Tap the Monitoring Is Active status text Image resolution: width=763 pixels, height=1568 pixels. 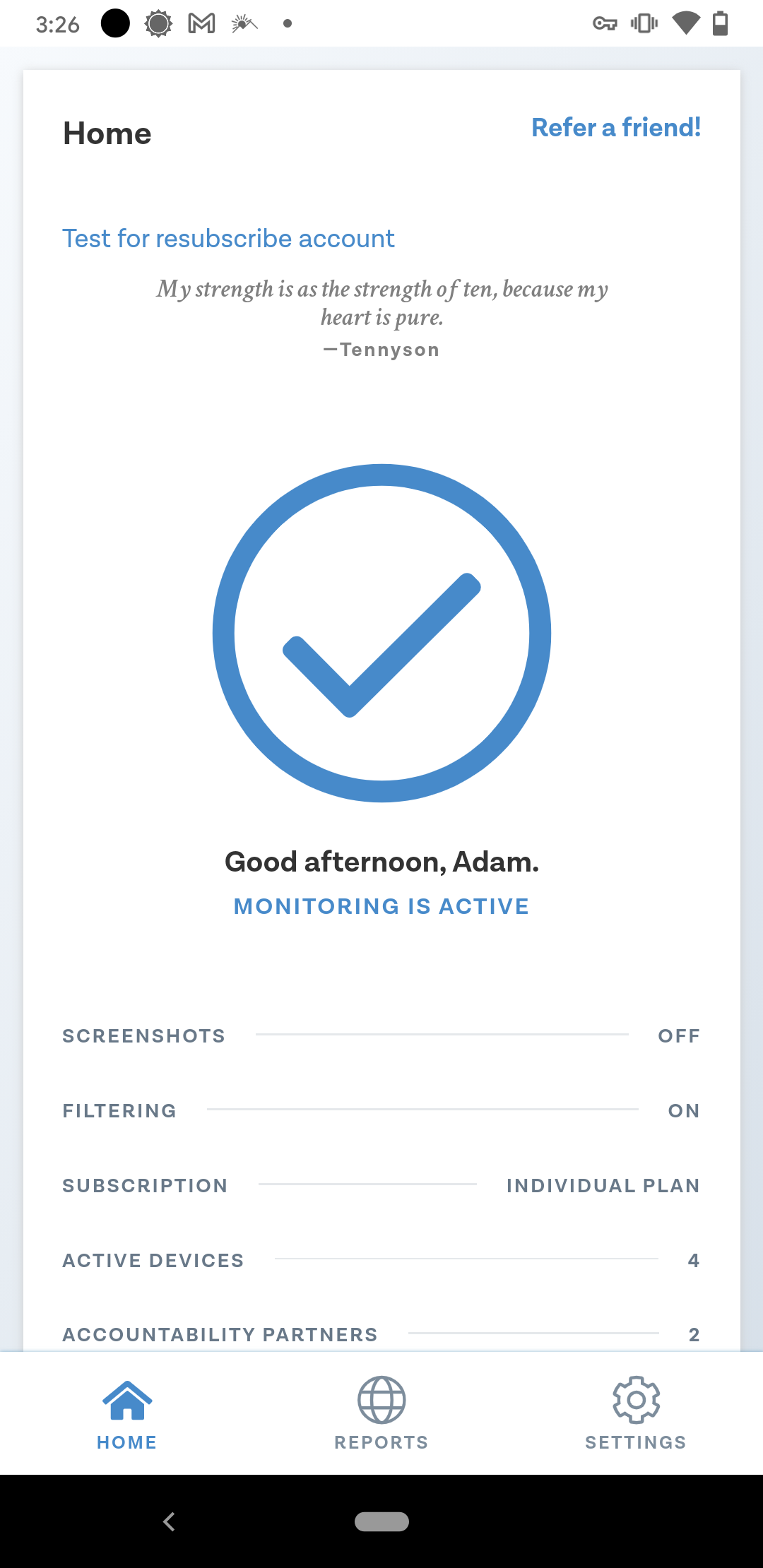click(x=381, y=906)
